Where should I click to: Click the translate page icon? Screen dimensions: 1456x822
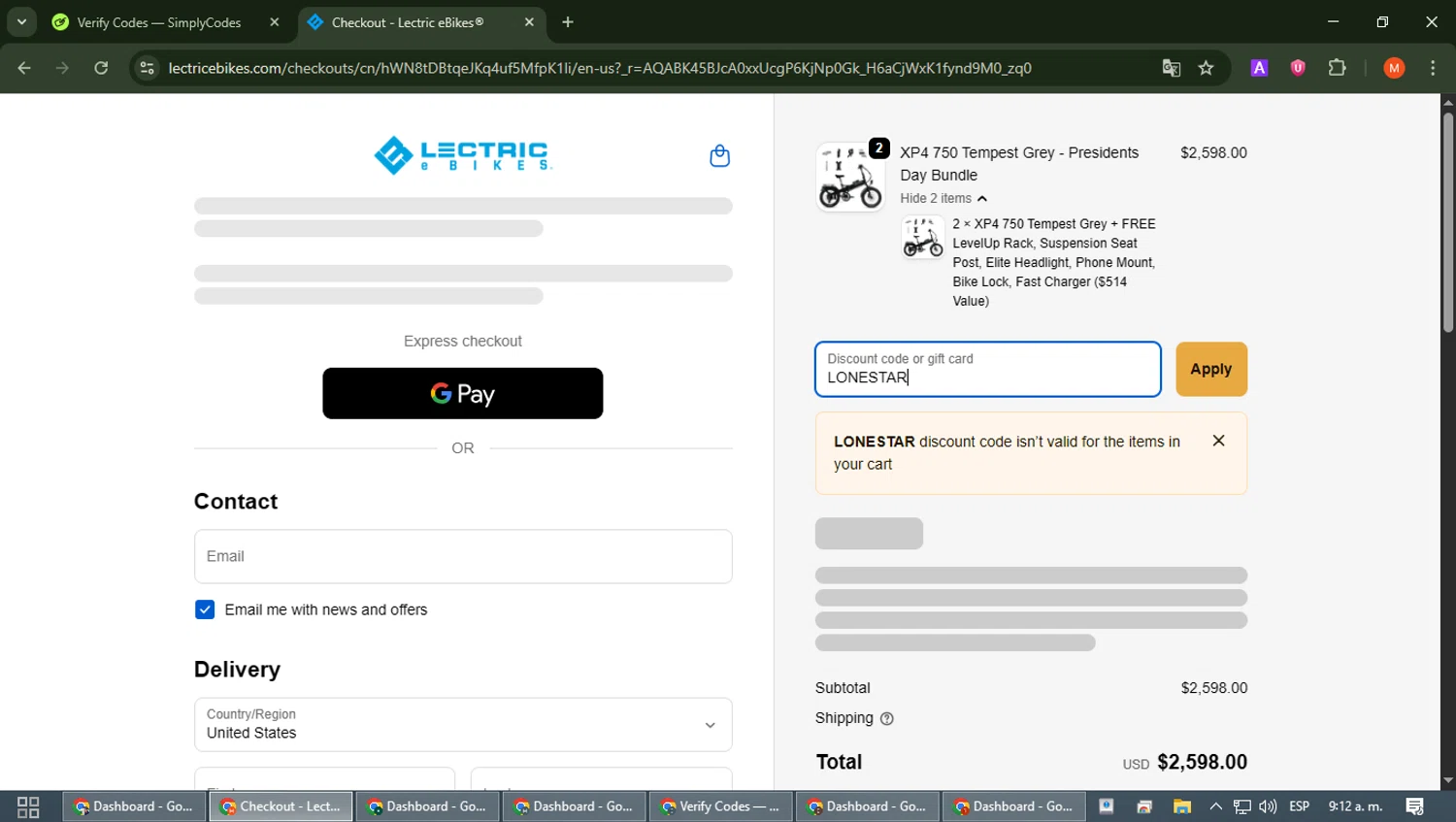point(1172,68)
